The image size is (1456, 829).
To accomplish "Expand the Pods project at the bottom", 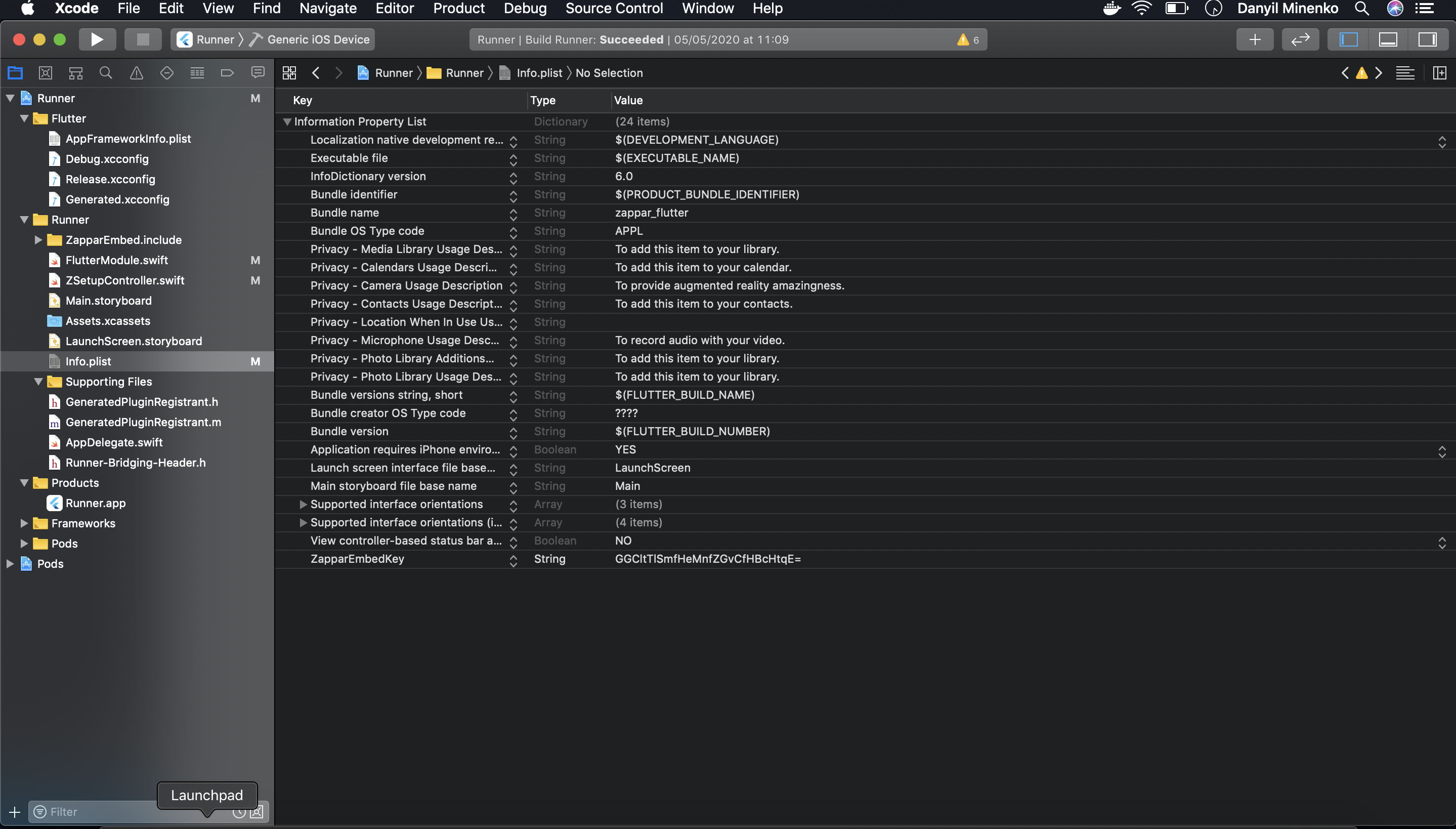I will pos(10,564).
